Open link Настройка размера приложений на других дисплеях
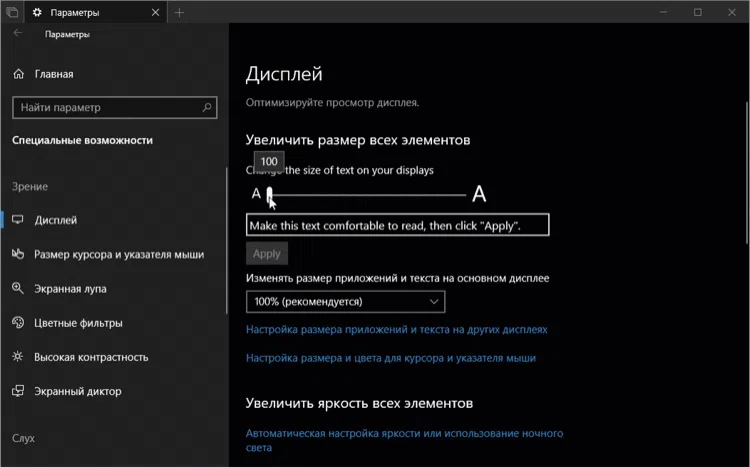The width and height of the screenshot is (750, 467). pos(396,329)
